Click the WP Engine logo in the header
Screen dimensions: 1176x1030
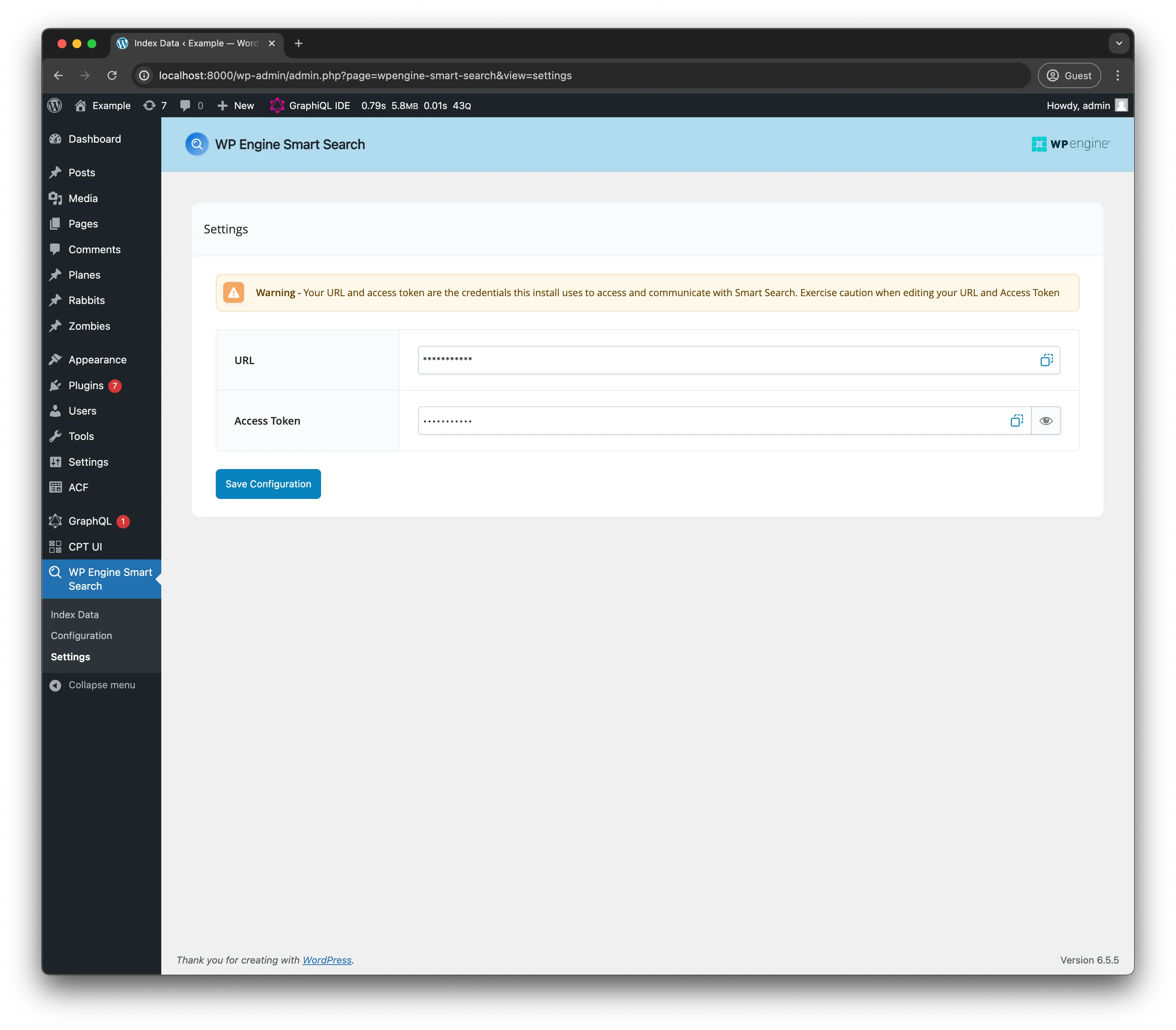tap(1070, 144)
